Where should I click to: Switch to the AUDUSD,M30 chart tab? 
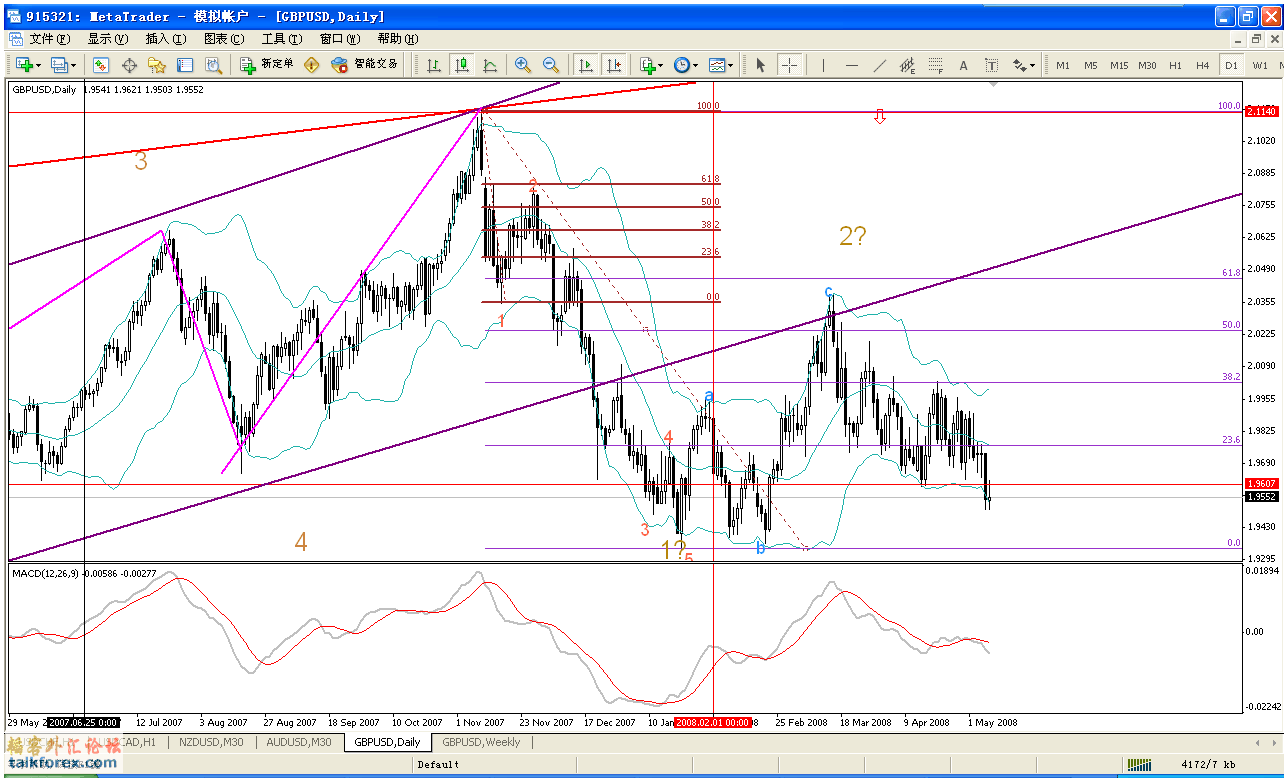(298, 742)
